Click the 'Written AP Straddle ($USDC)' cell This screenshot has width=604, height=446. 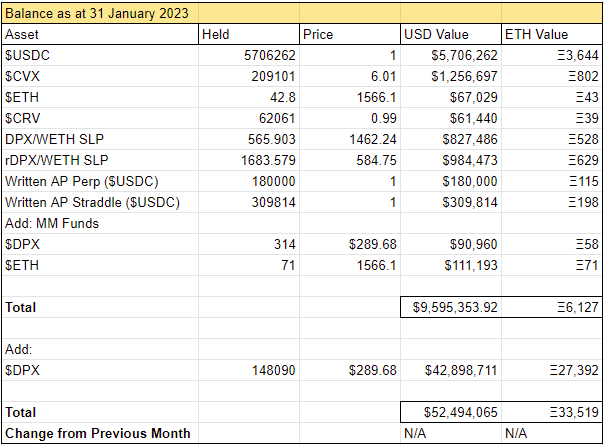(92, 202)
